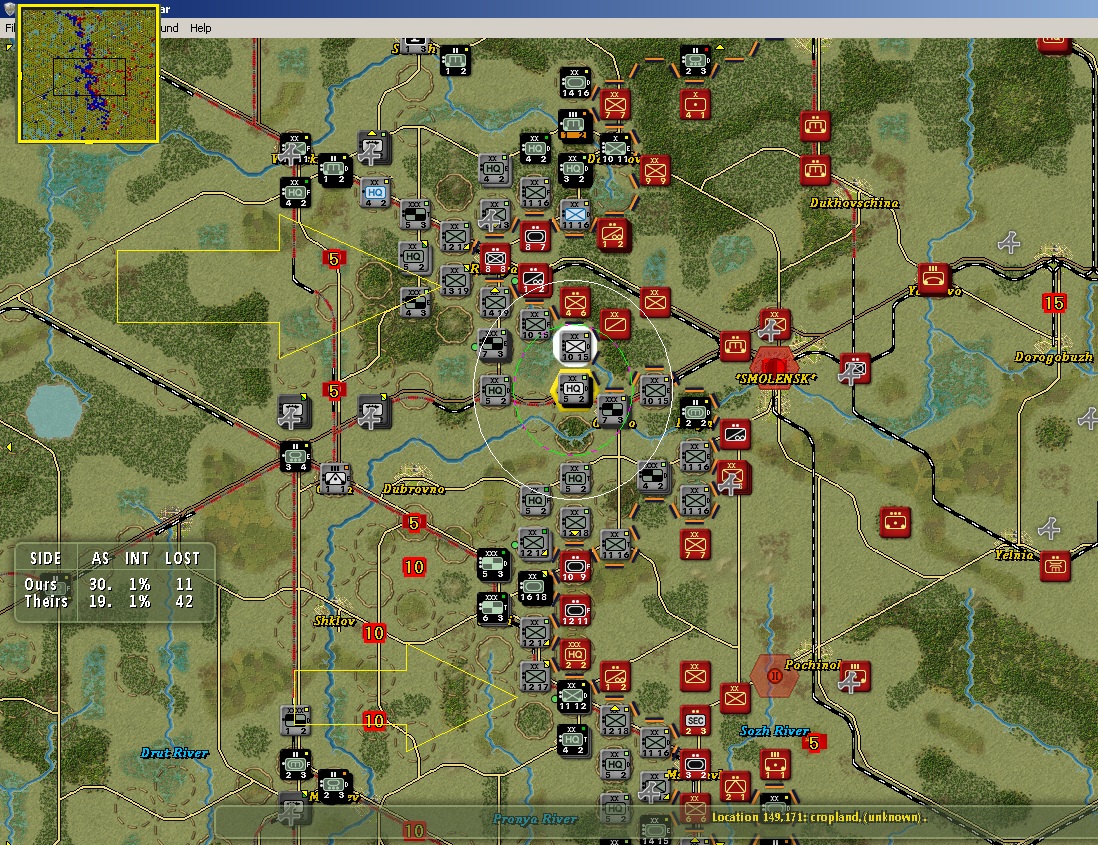Click the Location 149,171 status text
Screen dimensions: 1098x845
(819, 817)
